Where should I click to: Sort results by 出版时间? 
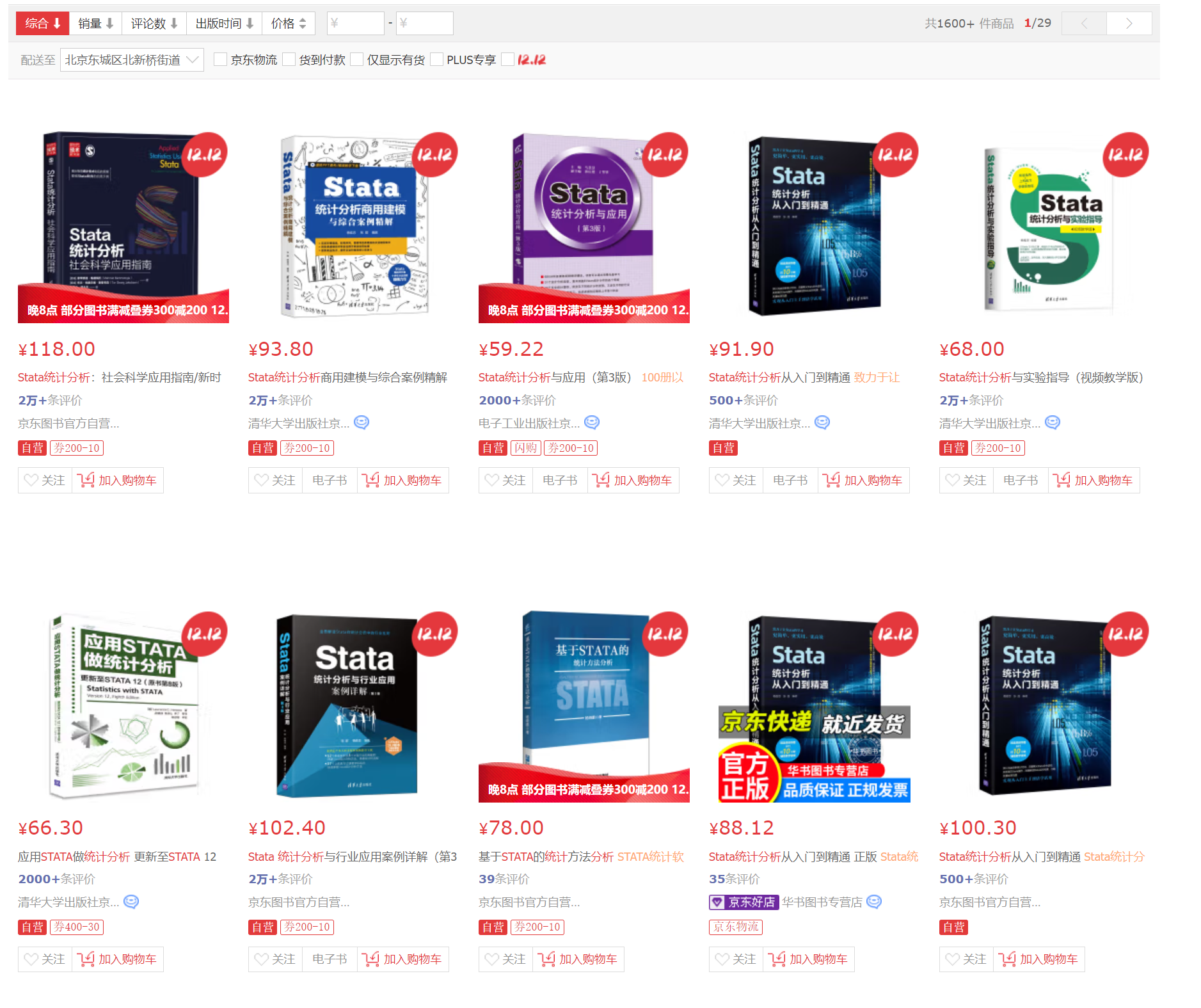click(225, 24)
